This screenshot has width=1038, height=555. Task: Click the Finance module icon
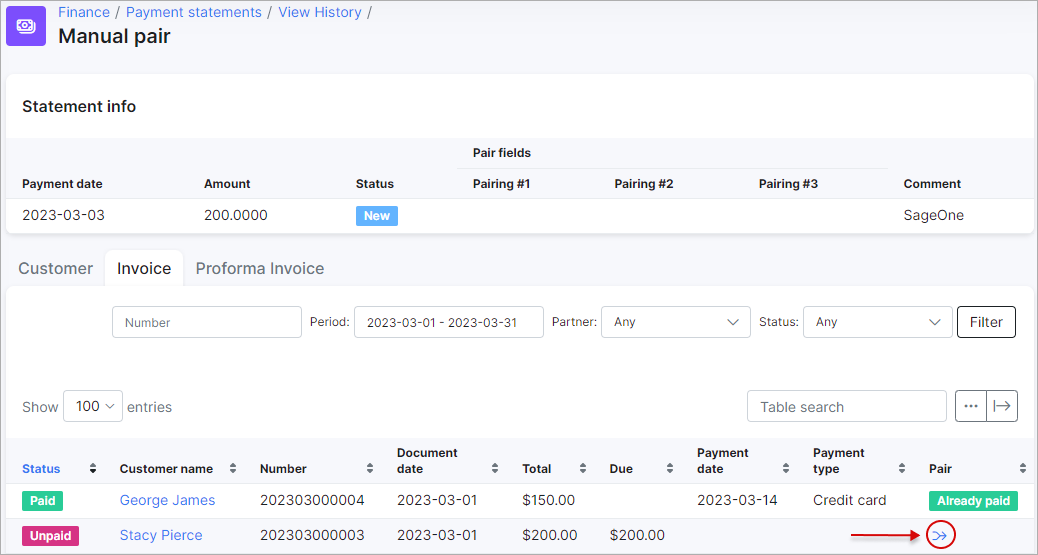tap(26, 26)
